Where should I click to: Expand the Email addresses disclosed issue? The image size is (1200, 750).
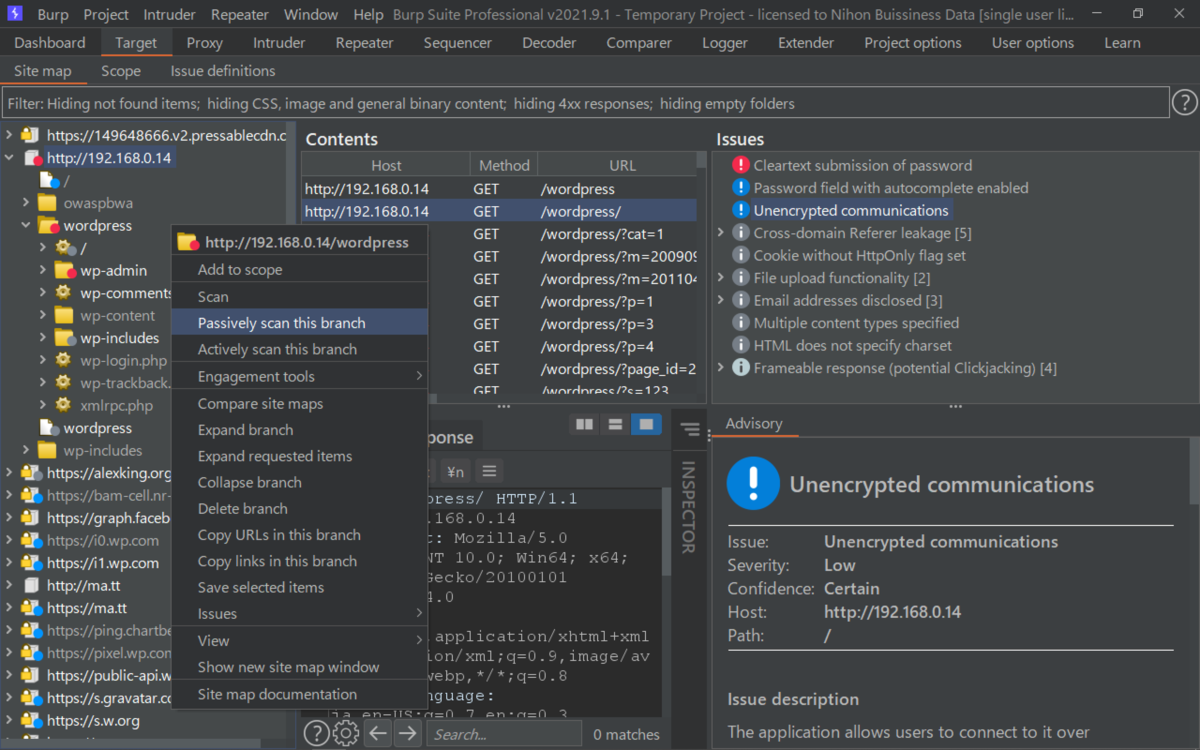point(721,300)
